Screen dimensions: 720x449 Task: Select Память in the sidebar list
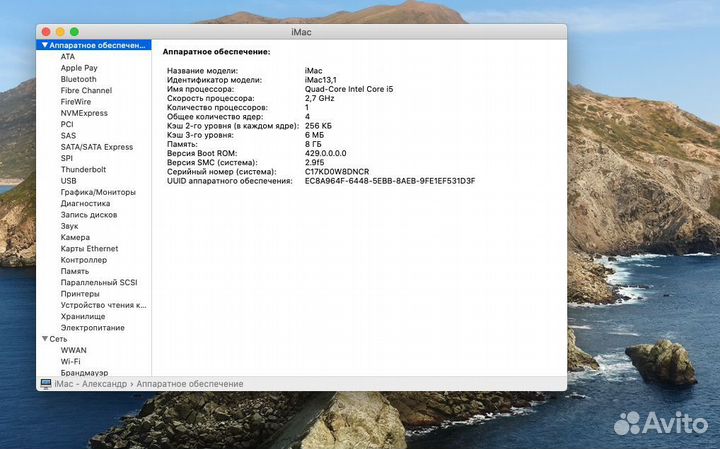[75, 271]
